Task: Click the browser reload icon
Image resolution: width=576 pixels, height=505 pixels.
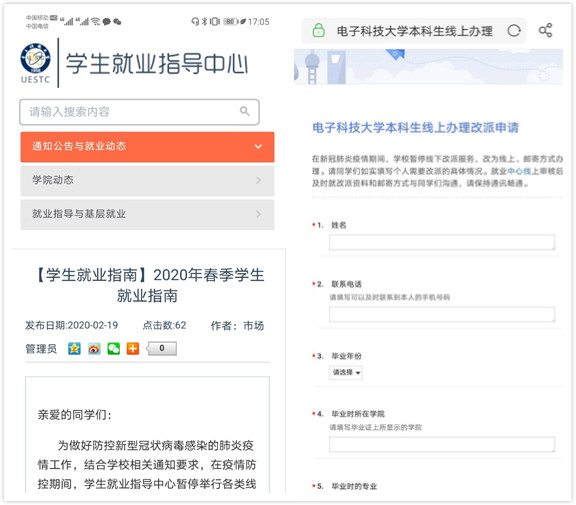Action: [x=514, y=30]
